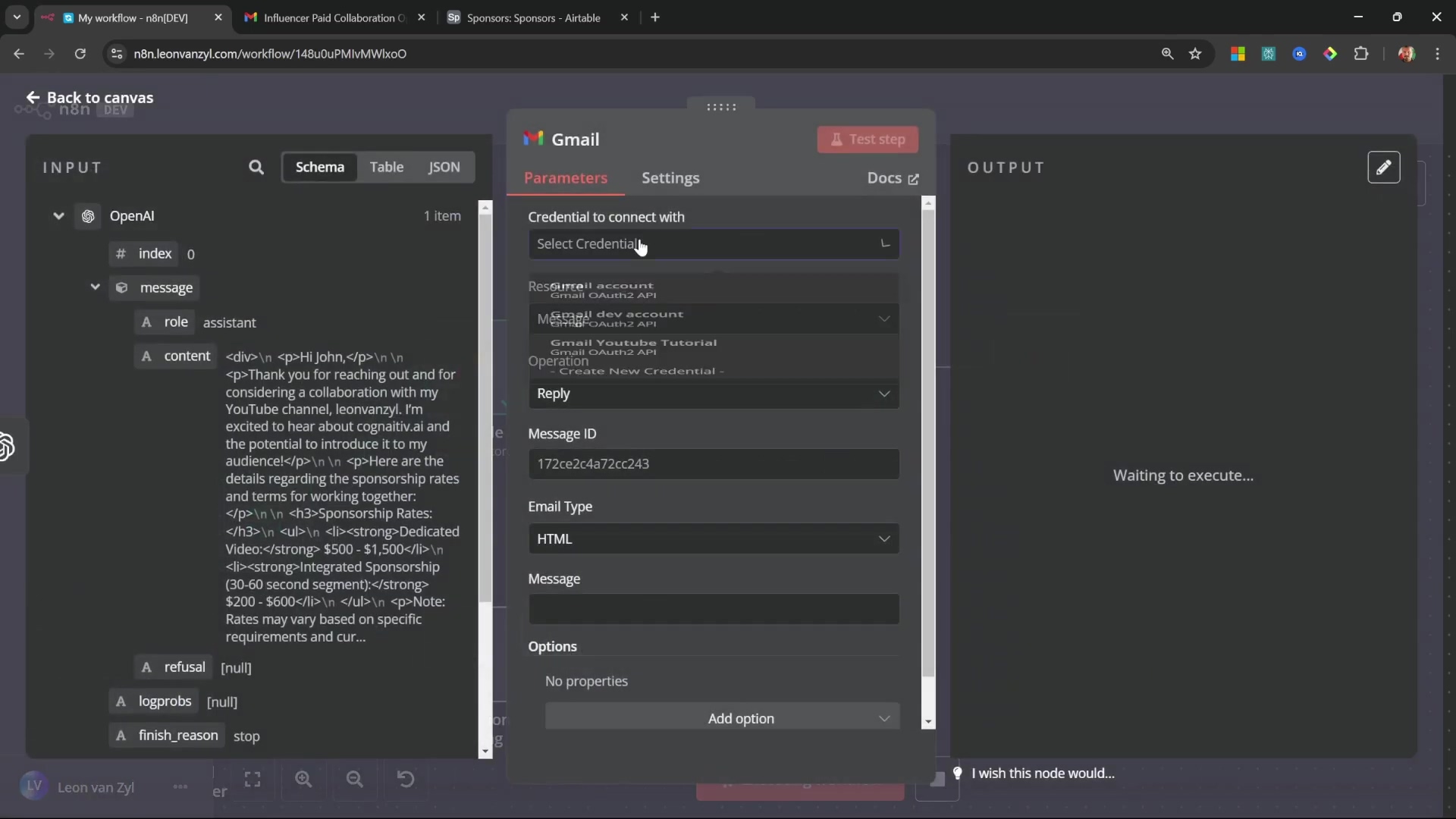The image size is (1456, 819).
Task: Switch the input view to Table
Action: point(386,167)
